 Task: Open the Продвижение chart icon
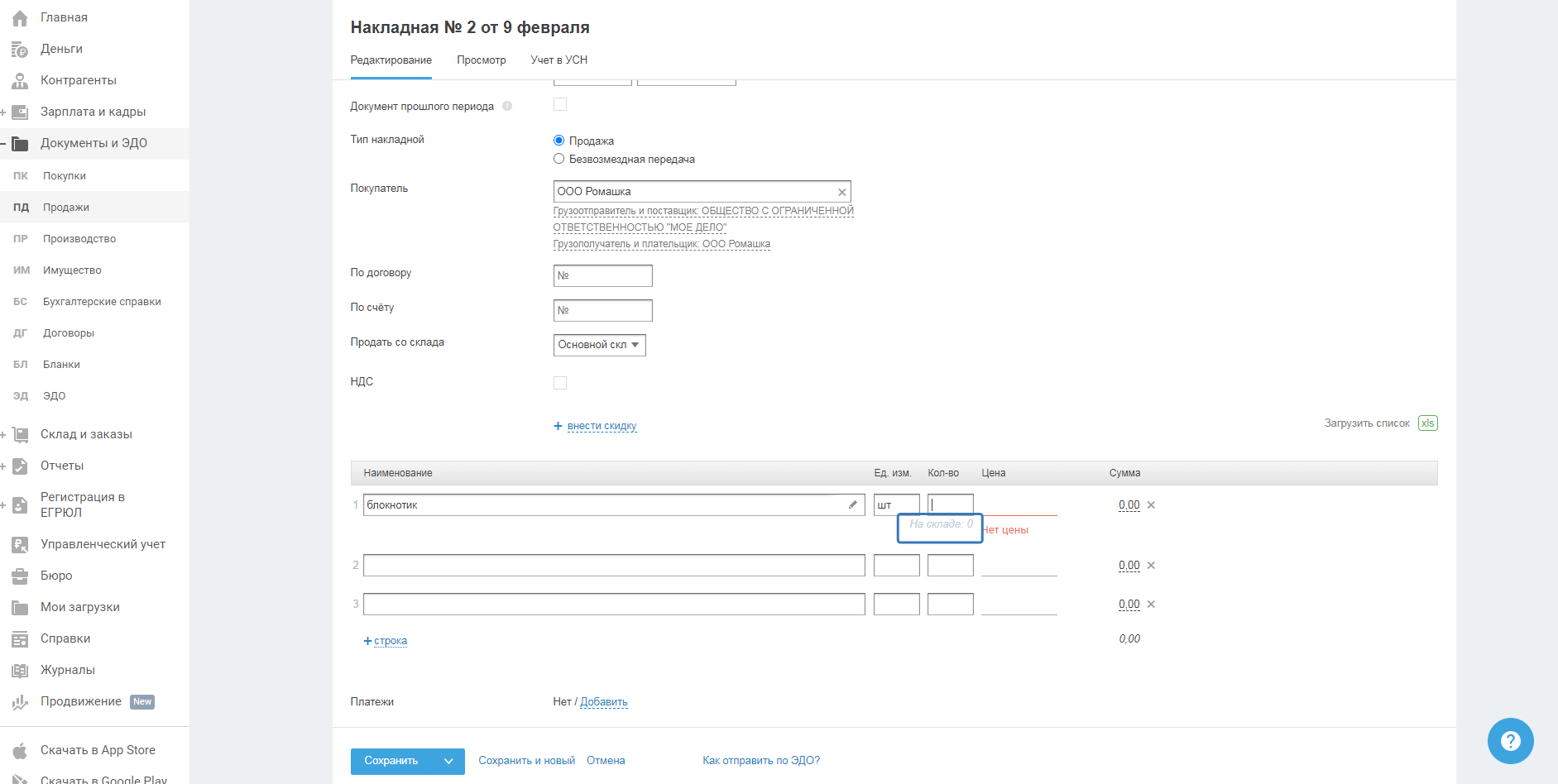point(20,702)
